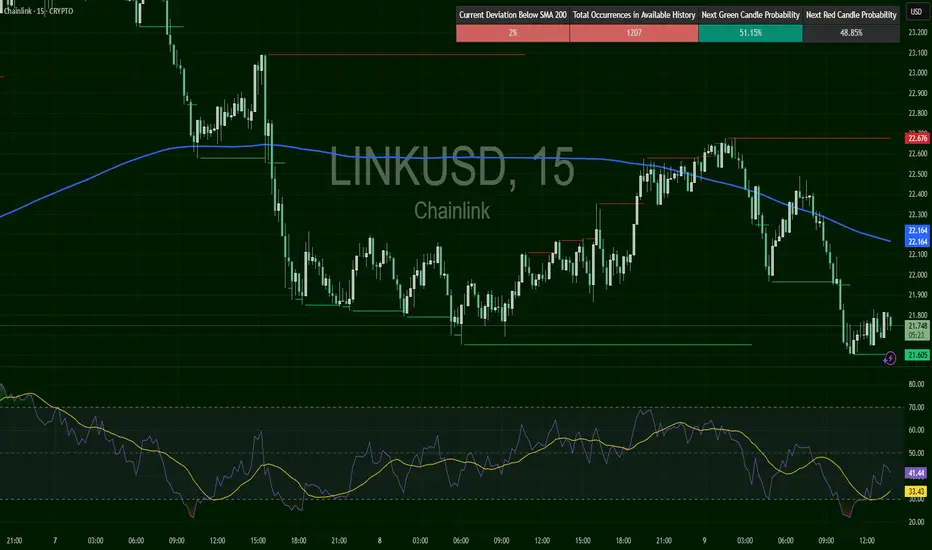The width and height of the screenshot is (932, 550).
Task: Click the purple lightning event icon
Action: point(889,358)
